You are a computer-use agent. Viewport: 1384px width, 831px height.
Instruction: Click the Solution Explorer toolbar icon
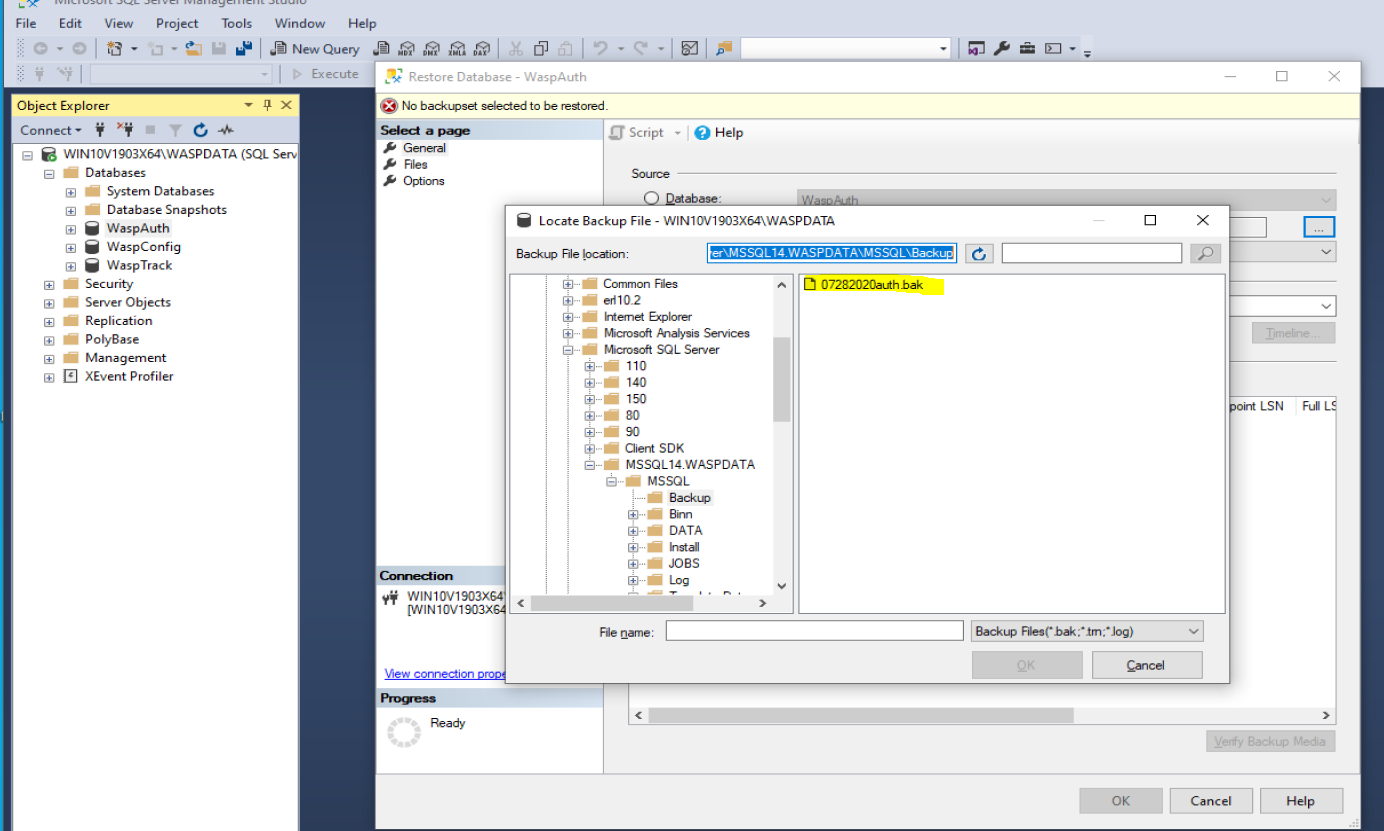click(x=976, y=49)
